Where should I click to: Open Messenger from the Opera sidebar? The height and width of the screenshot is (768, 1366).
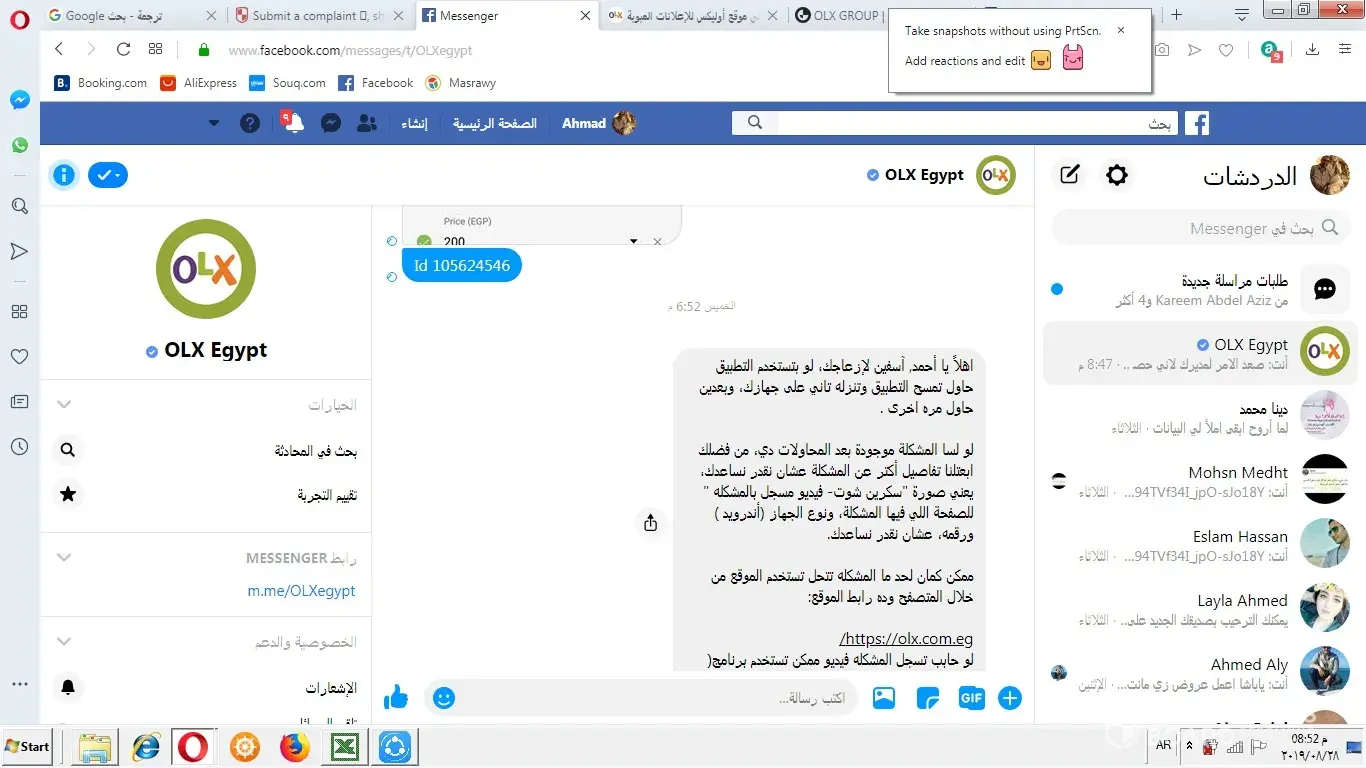20,100
